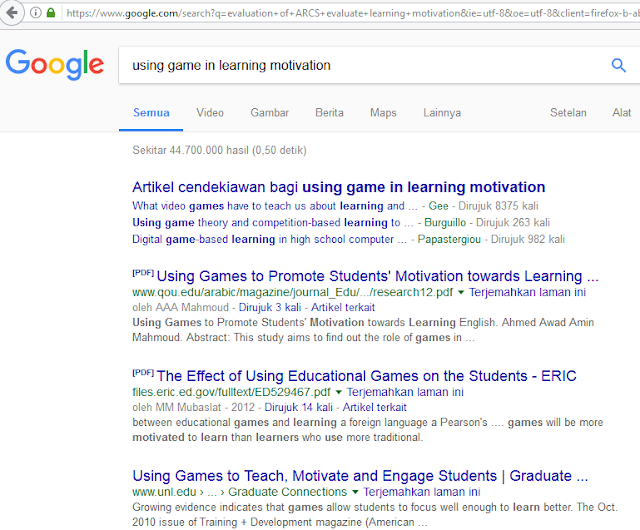Switch to the Gambar tab
640x530 pixels.
coord(269,113)
